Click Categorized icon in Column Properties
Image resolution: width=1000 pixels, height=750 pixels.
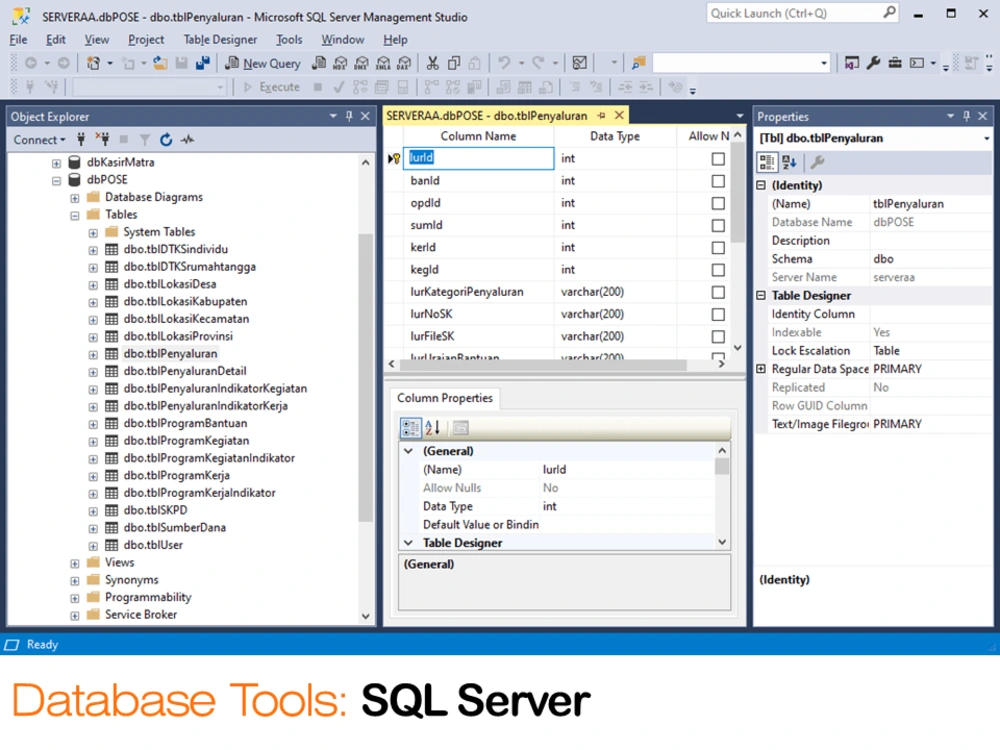410,428
